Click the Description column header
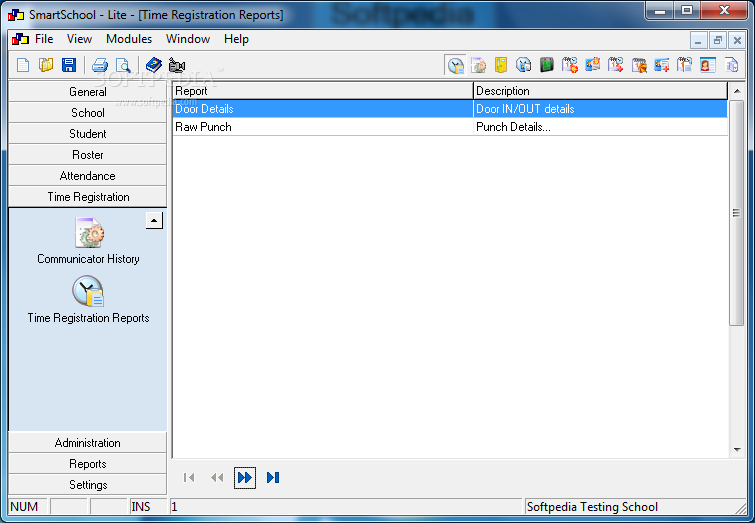Viewport: 755px width, 523px height. [600, 91]
